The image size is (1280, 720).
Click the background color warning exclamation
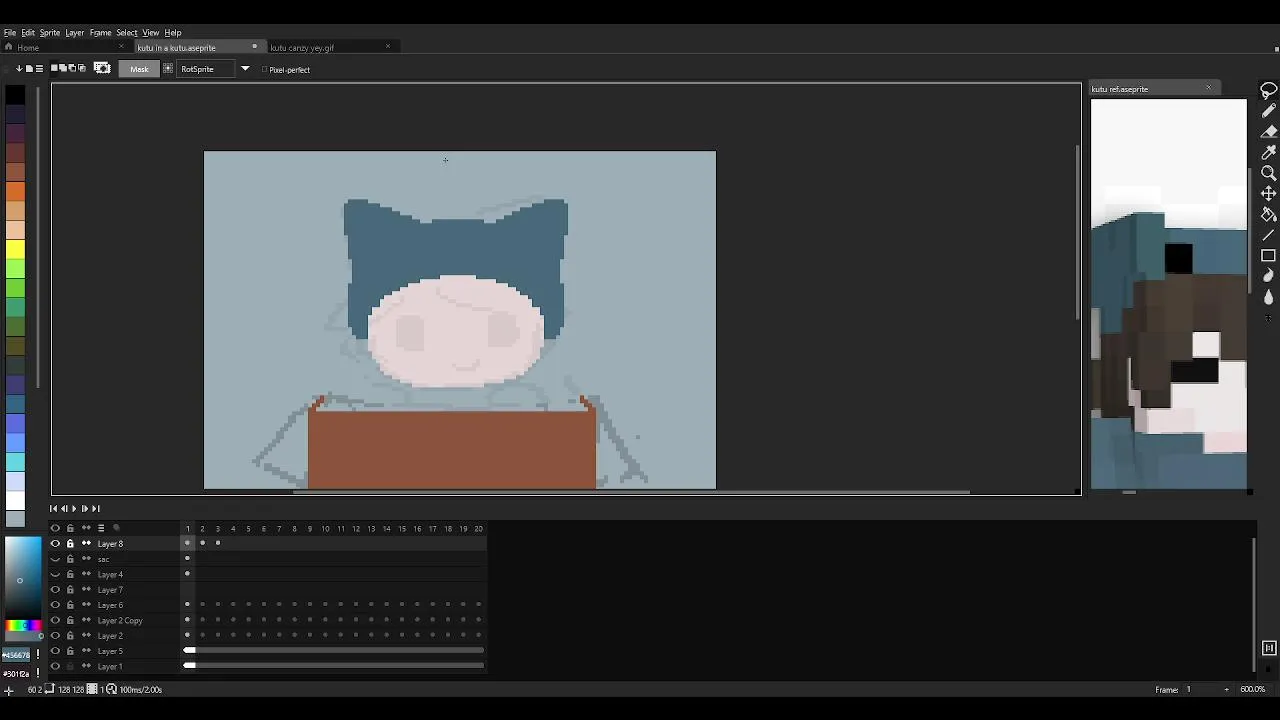click(x=38, y=674)
